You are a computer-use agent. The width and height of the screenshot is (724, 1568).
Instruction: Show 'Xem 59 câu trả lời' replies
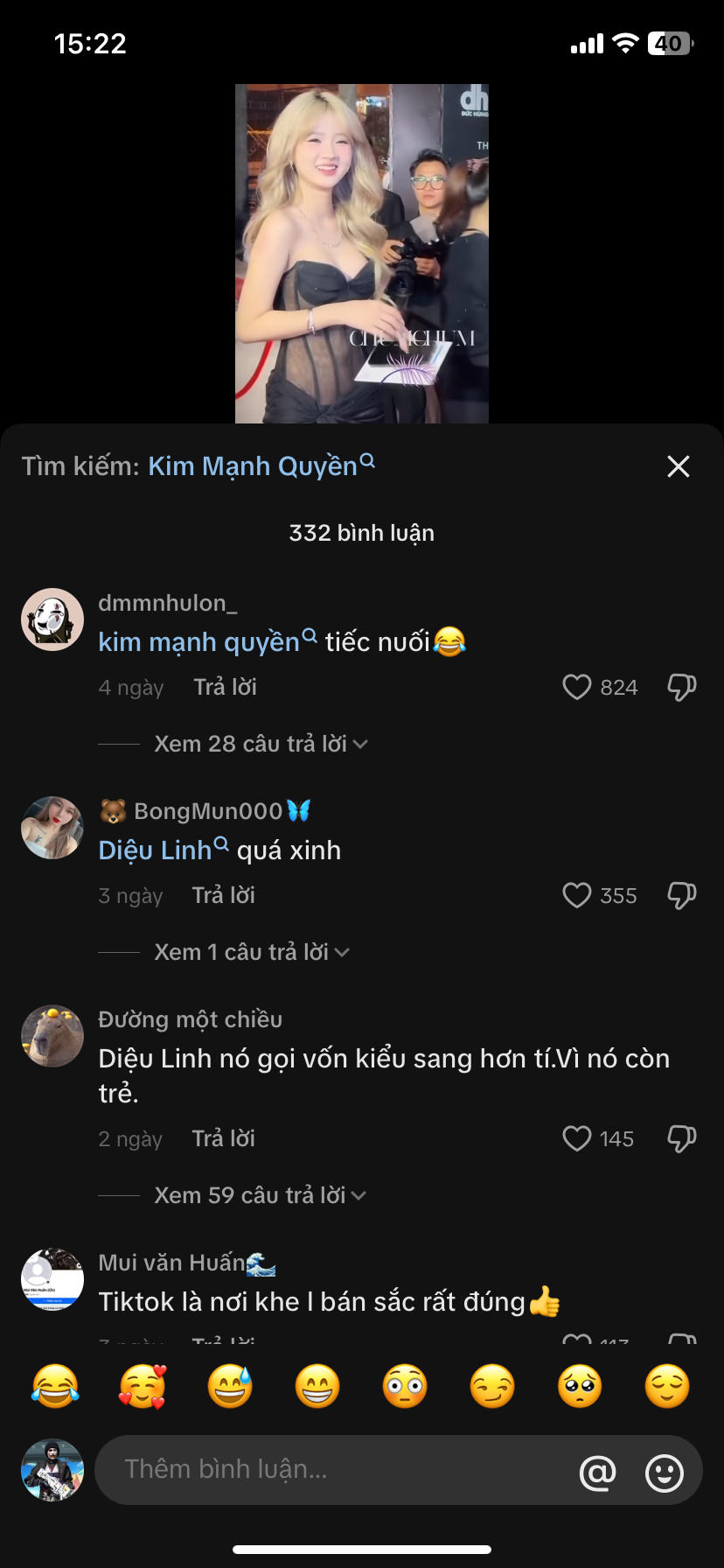click(x=260, y=1195)
